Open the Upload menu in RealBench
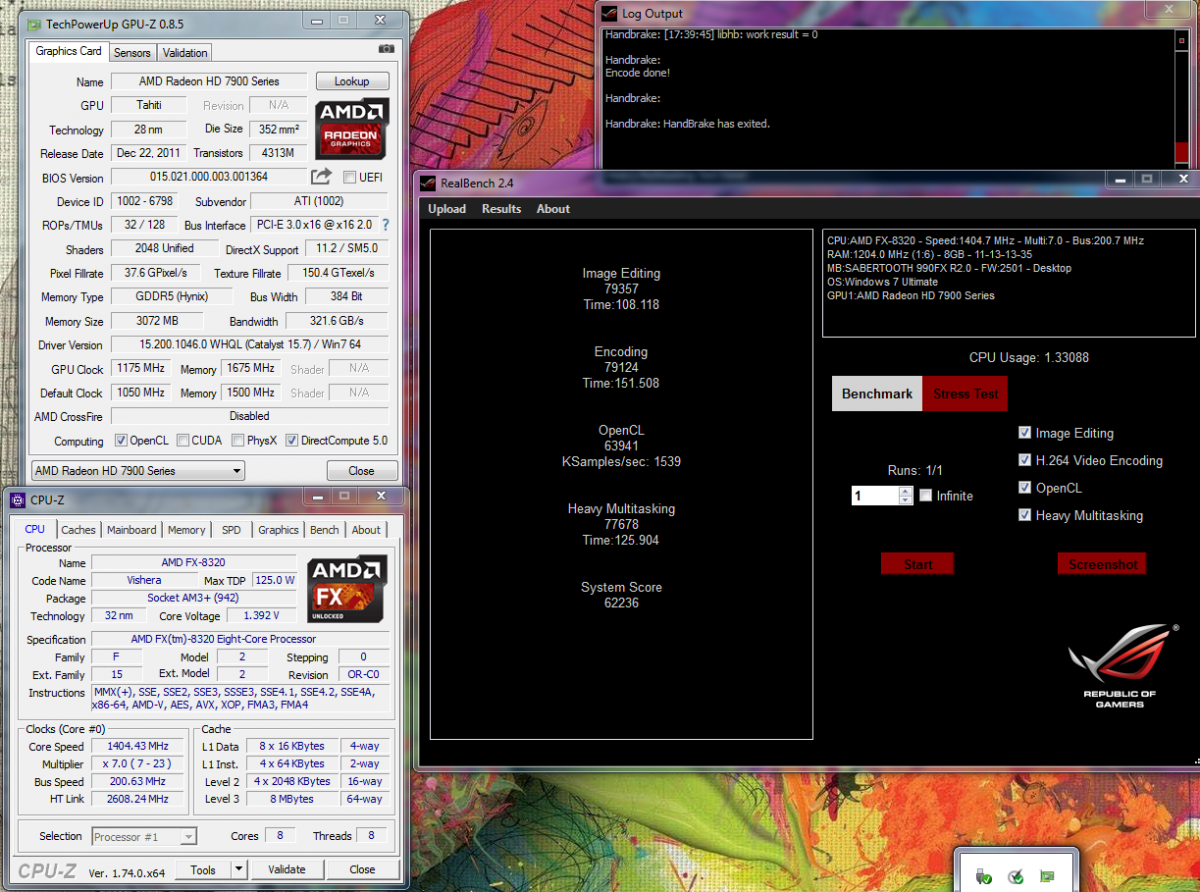Viewport: 1200px width, 892px height. click(447, 209)
